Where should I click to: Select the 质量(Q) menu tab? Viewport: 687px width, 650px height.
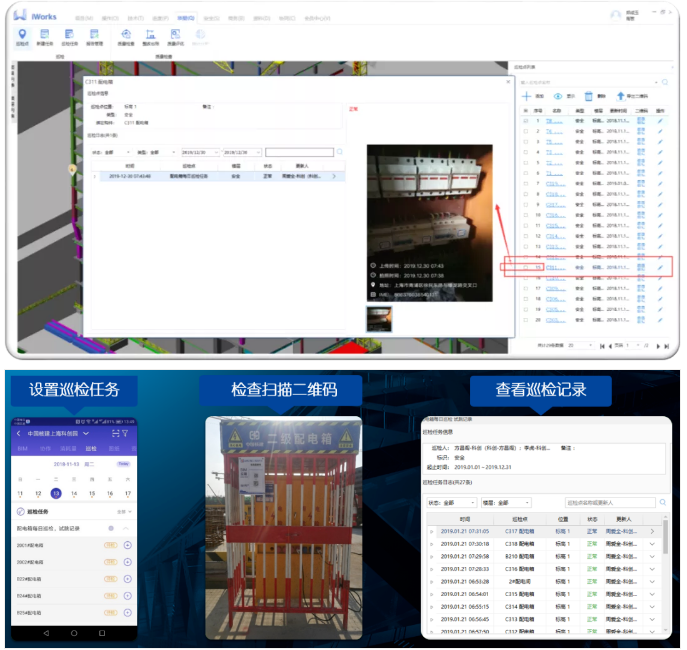(x=186, y=18)
